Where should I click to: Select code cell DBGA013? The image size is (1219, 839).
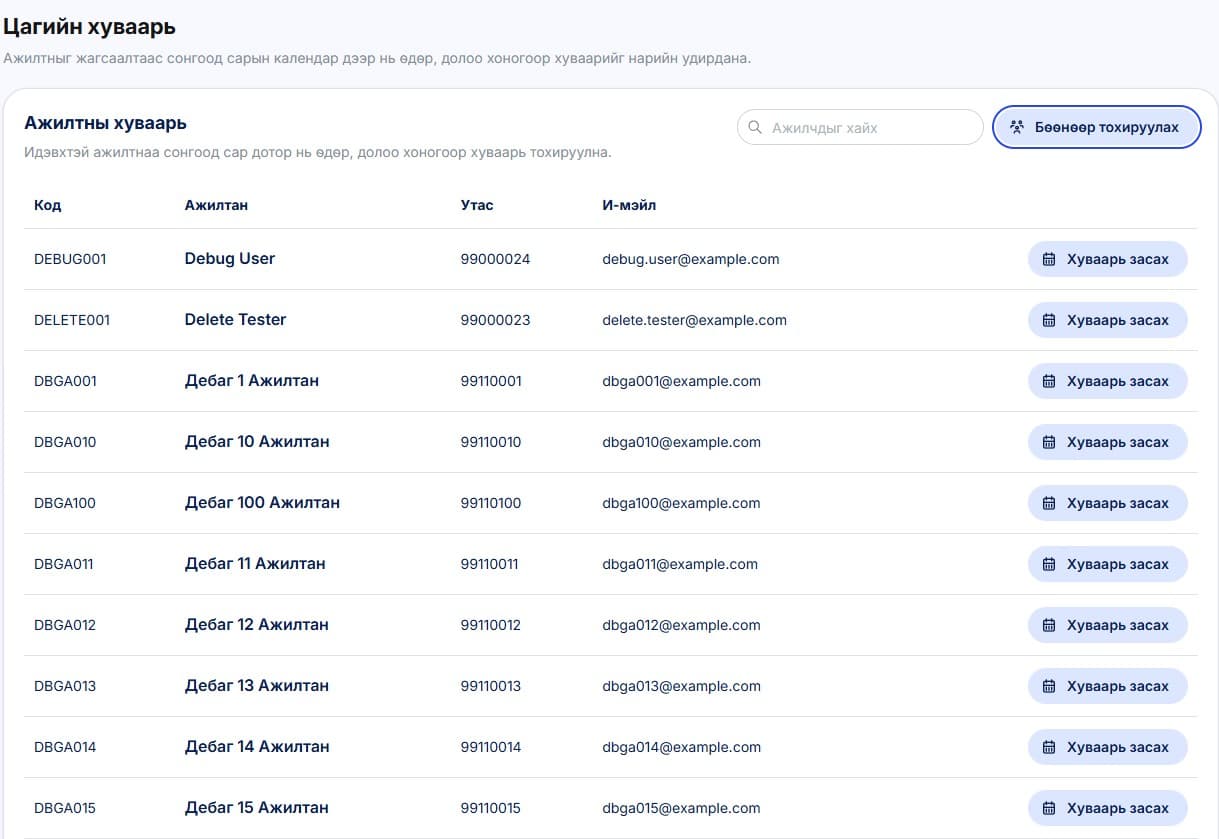65,686
